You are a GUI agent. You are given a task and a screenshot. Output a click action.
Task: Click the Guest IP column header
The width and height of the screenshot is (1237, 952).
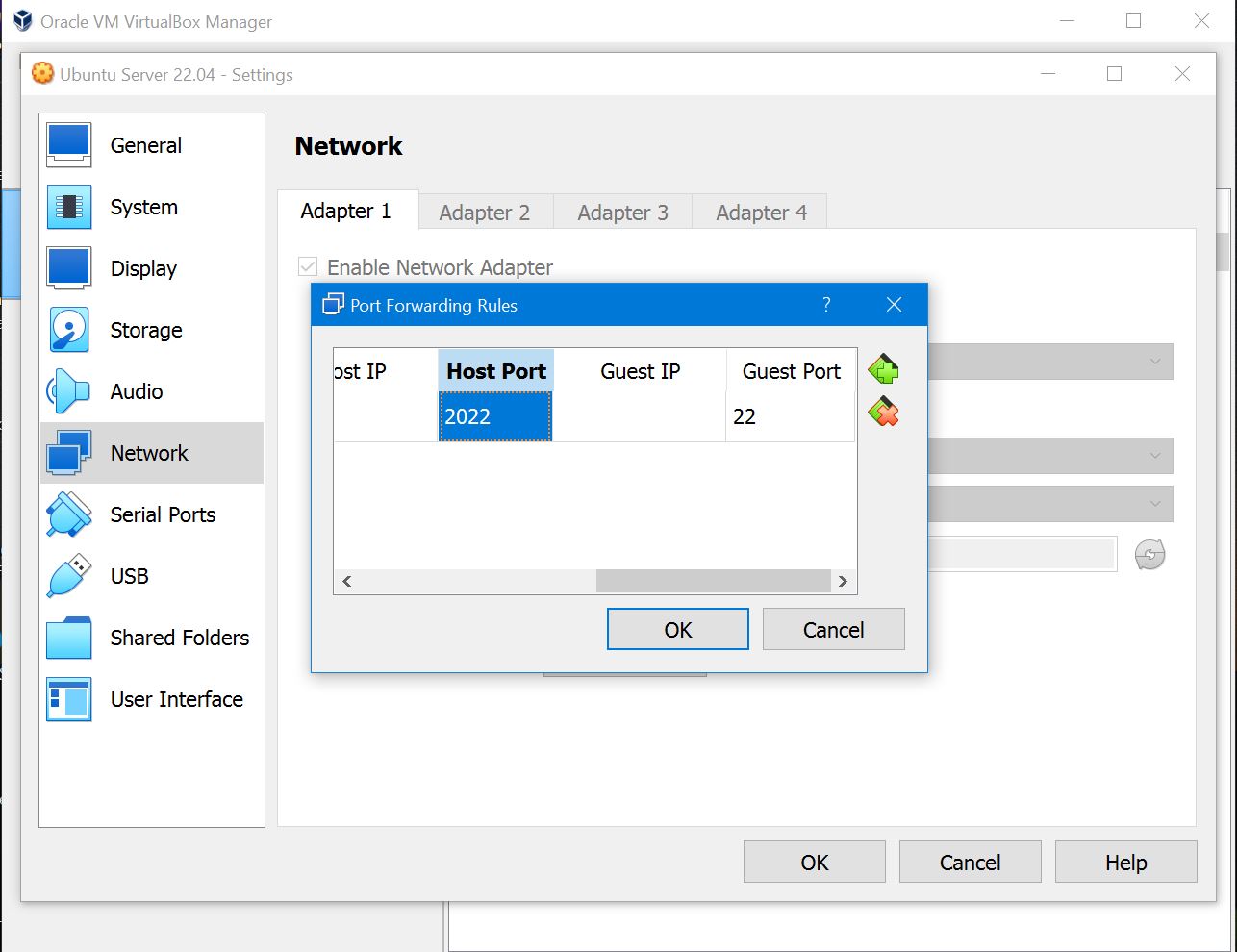(x=640, y=371)
